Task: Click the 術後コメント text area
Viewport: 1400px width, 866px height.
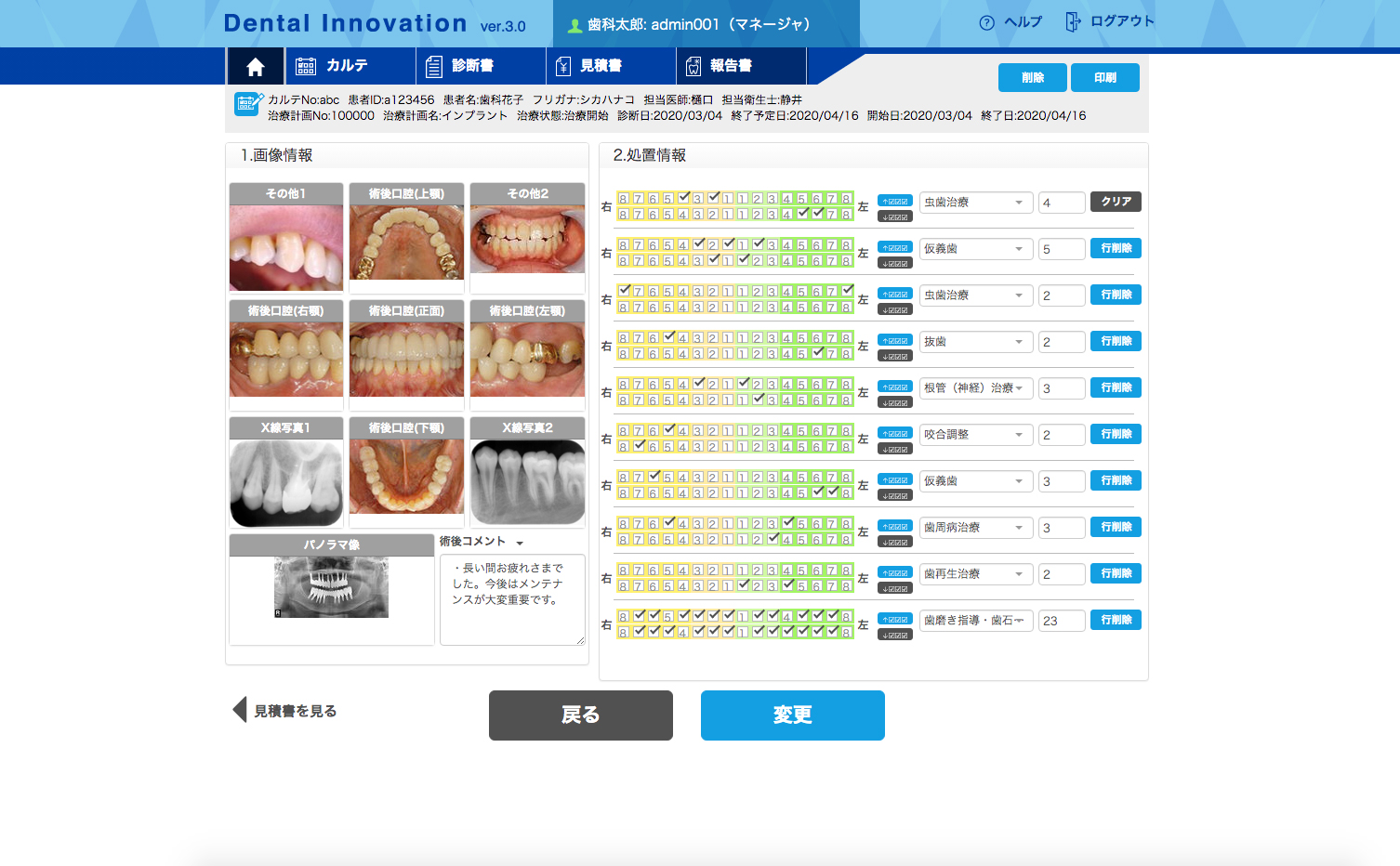Action: [x=512, y=599]
